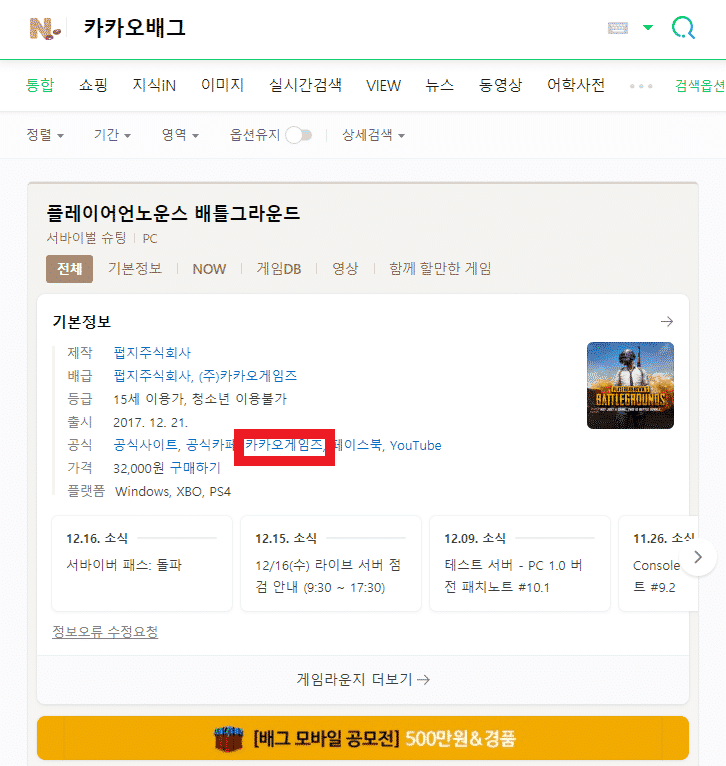
Task: Go to the 이미지 tab
Action: tap(222, 85)
